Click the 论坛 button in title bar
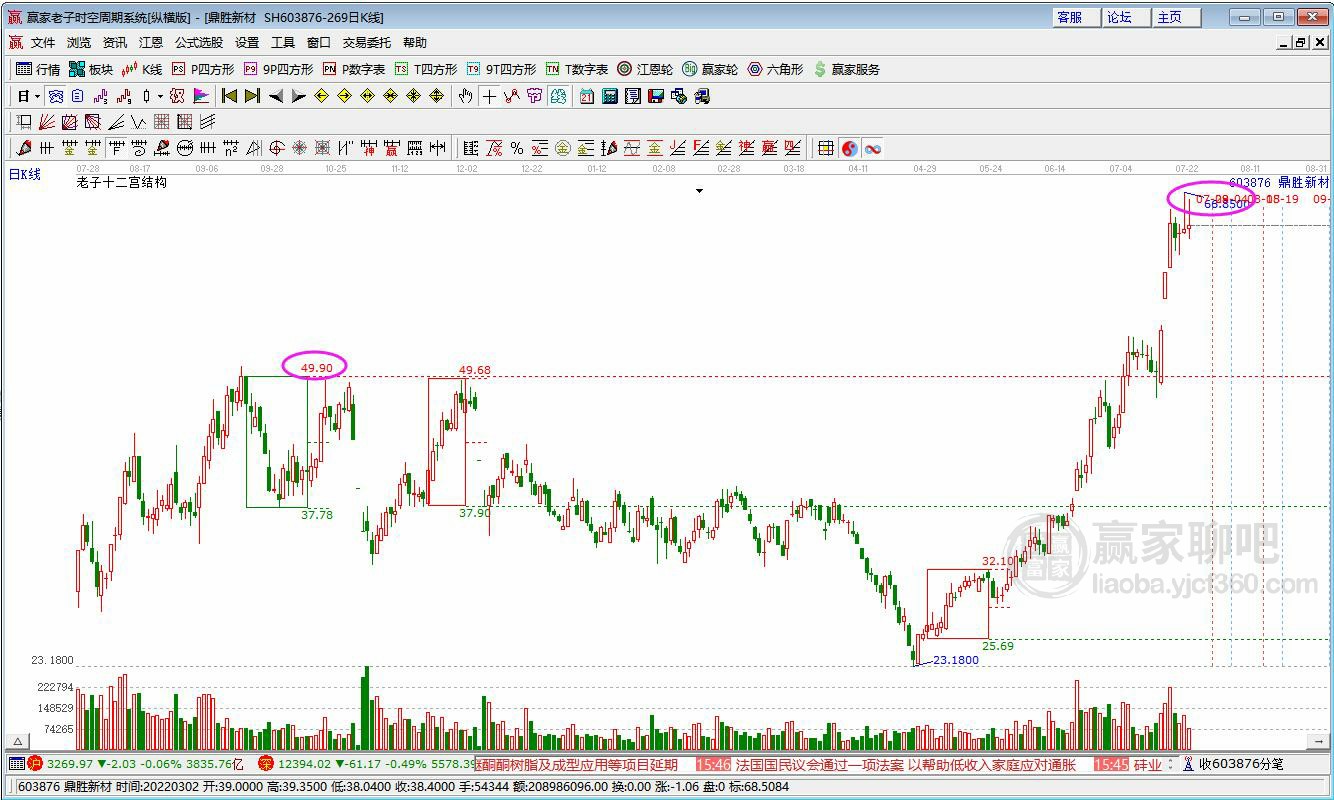Screen dimensions: 1334x800 point(1126,17)
